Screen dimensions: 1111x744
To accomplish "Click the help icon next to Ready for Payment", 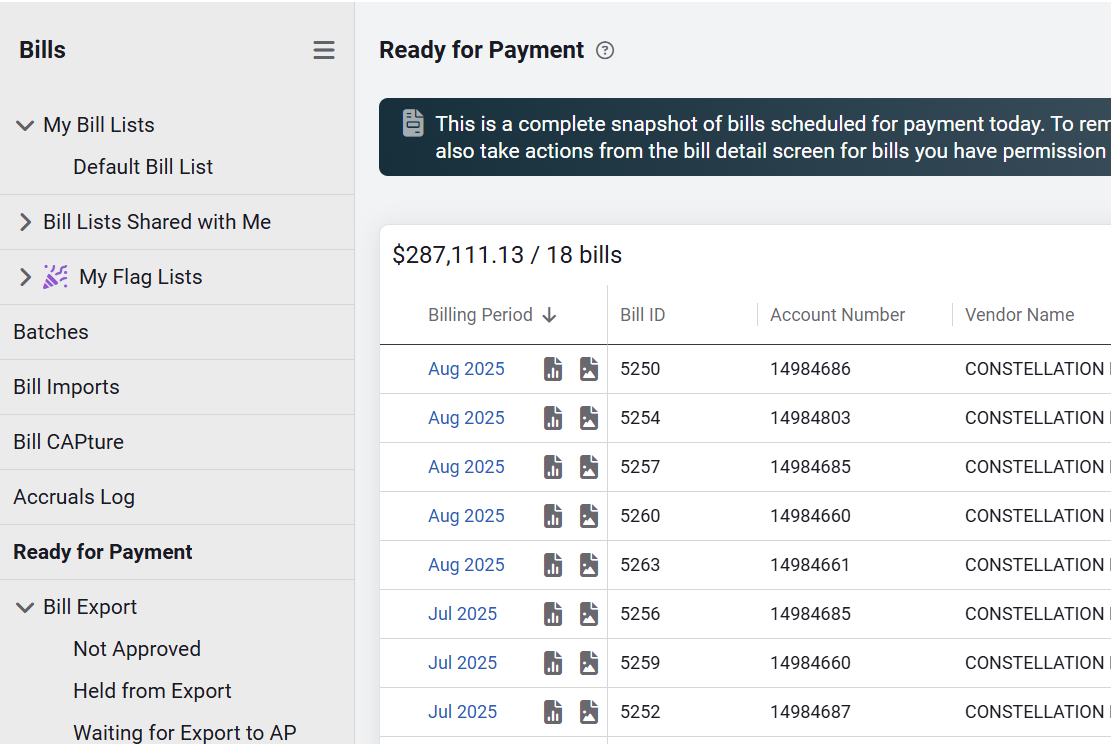I will click(605, 50).
